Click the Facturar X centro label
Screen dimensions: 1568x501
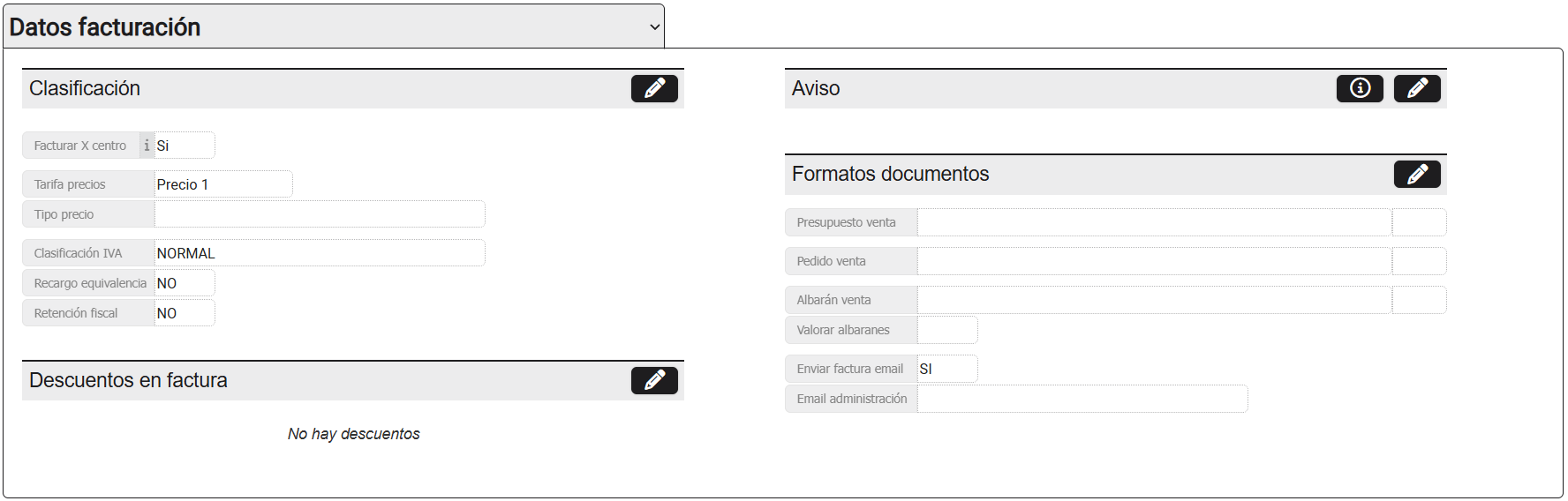[79, 146]
